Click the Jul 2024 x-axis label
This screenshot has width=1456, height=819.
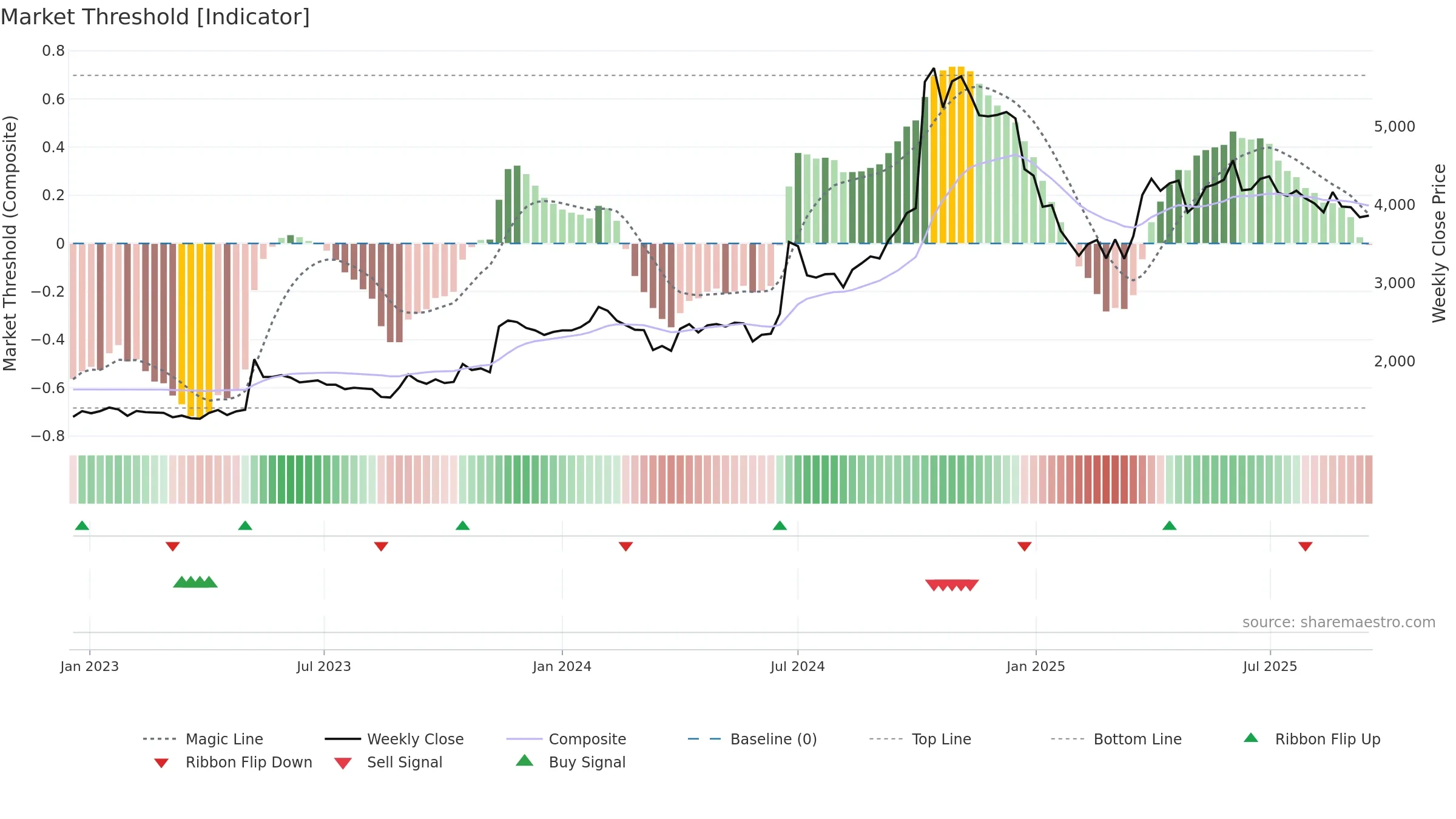click(798, 666)
